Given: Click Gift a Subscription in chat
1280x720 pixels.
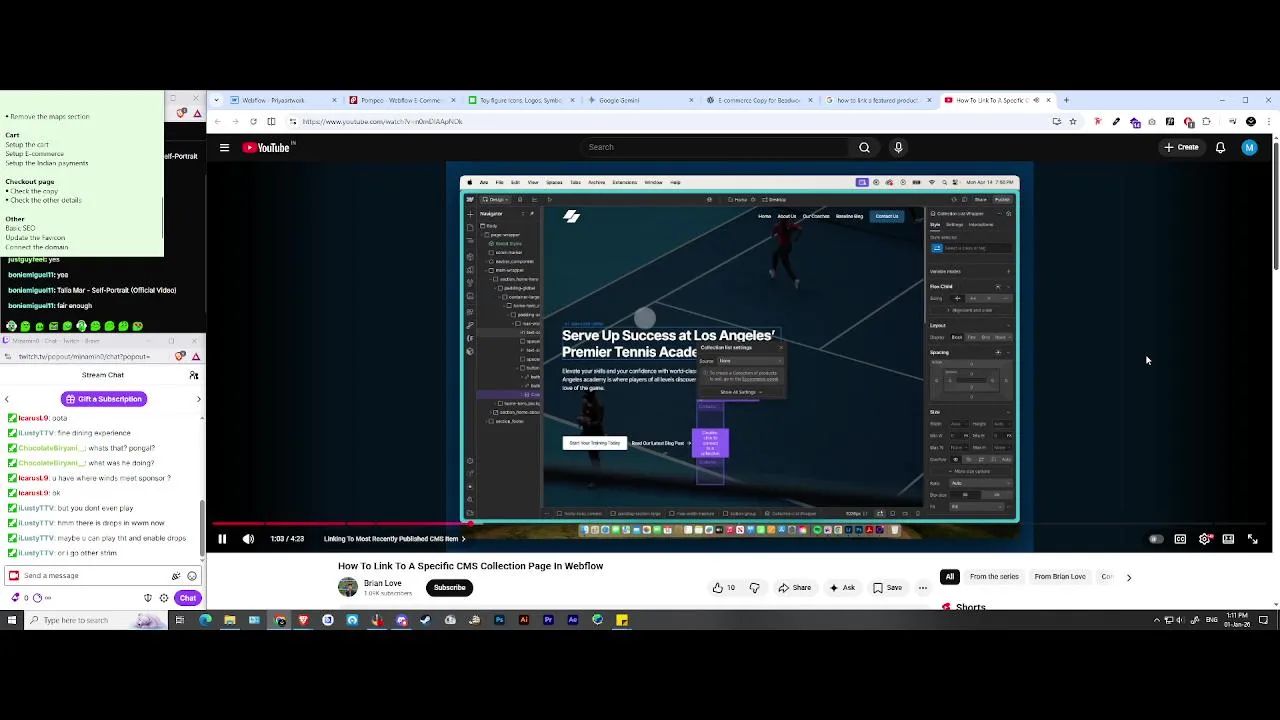Looking at the screenshot, I should pyautogui.click(x=104, y=399).
